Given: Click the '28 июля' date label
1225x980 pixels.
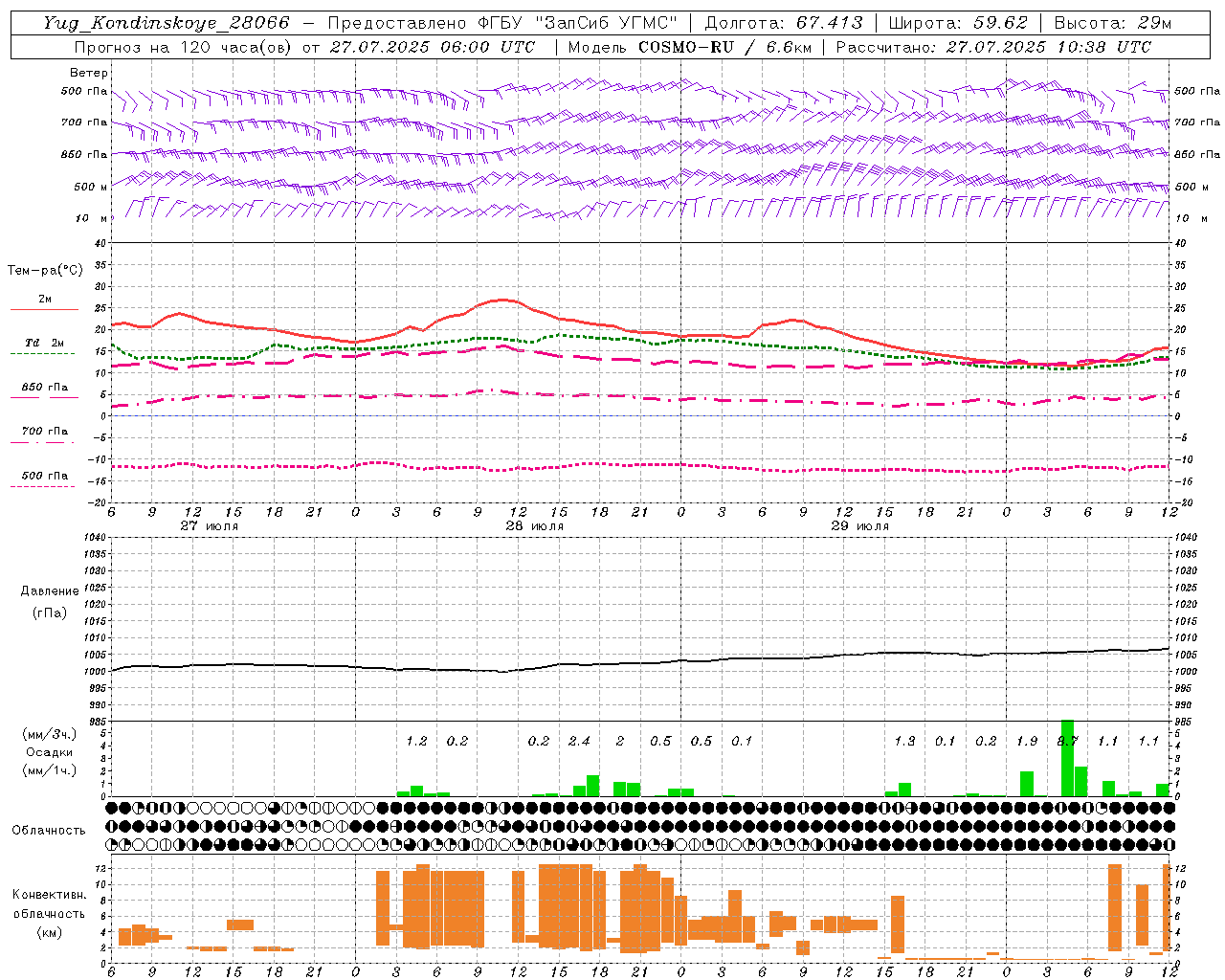Looking at the screenshot, I should [x=534, y=526].
